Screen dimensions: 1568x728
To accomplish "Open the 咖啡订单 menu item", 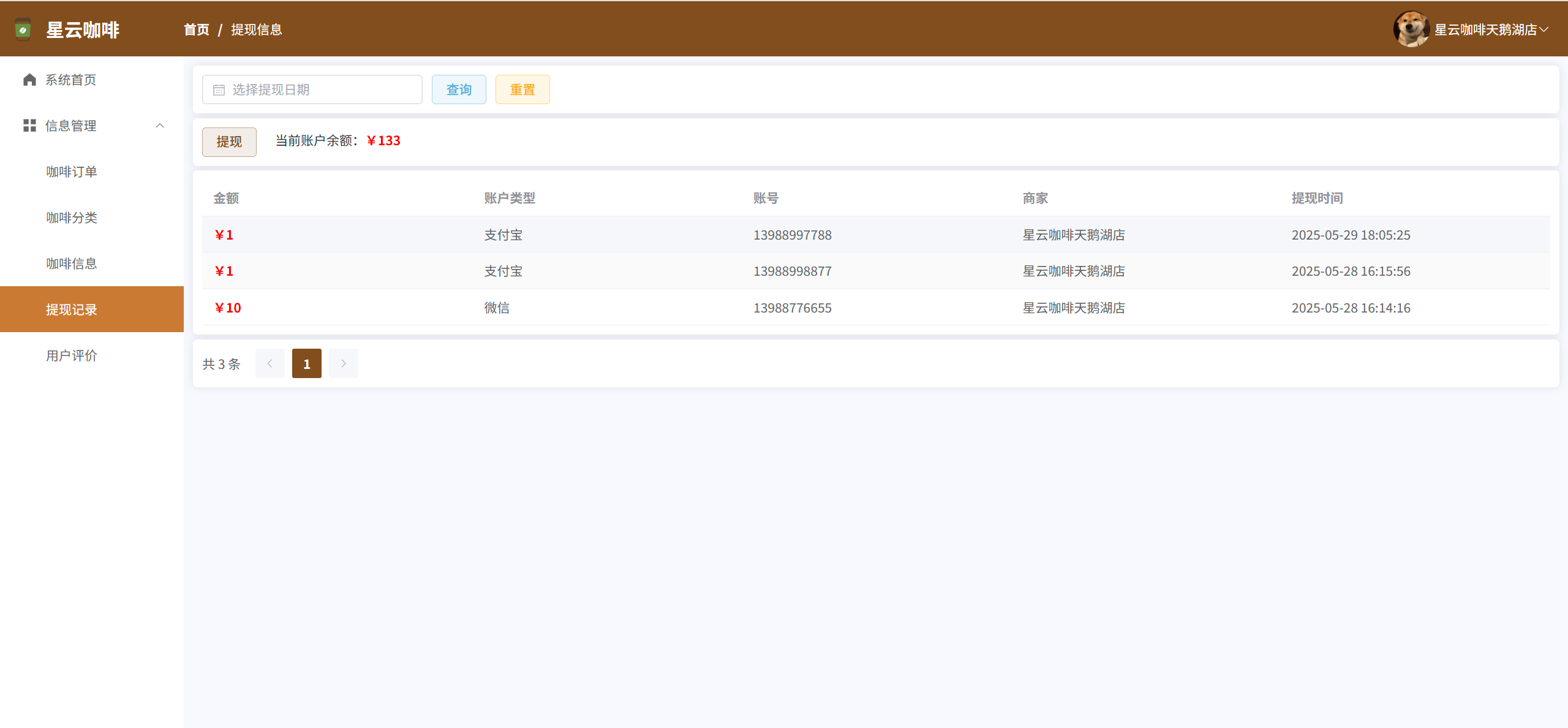I will [x=72, y=172].
